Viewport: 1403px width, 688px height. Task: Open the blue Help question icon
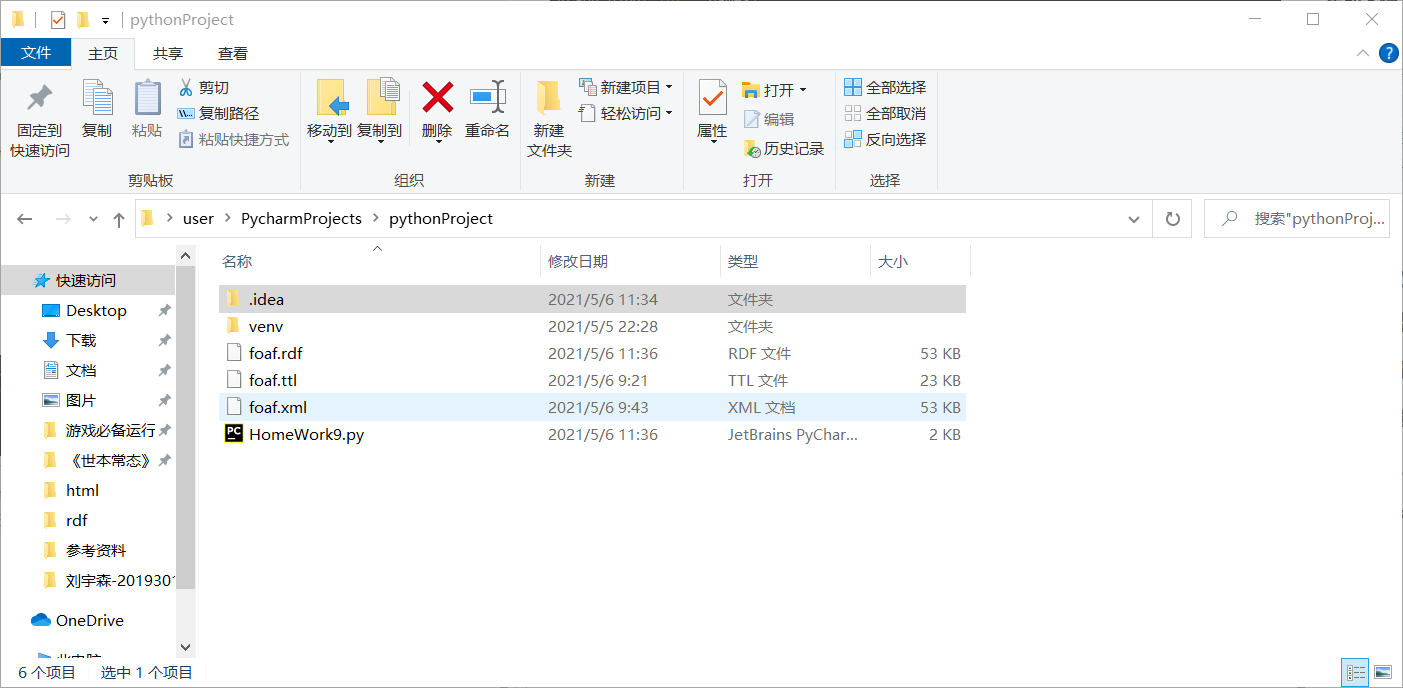[x=1389, y=53]
